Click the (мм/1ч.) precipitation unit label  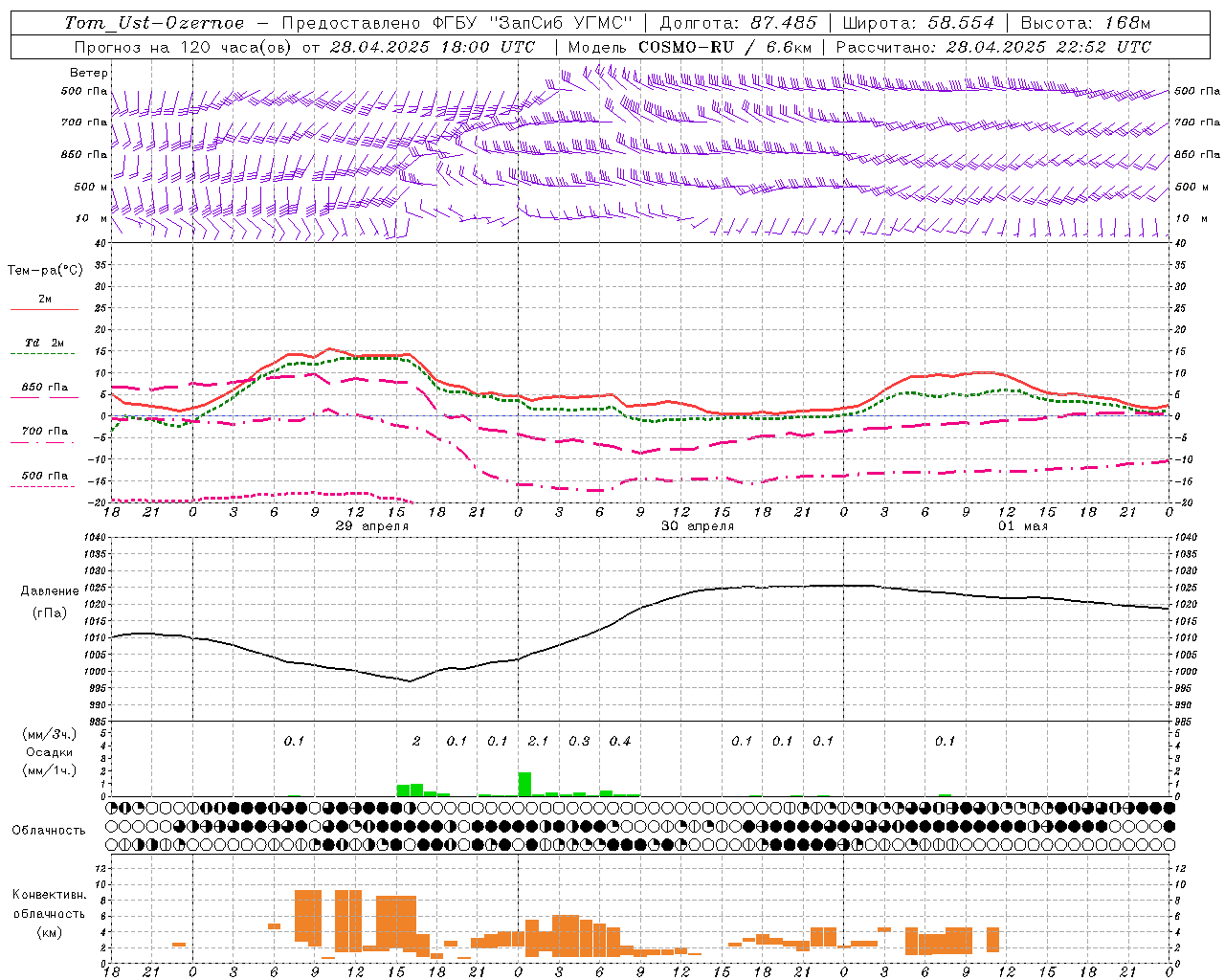point(49,770)
